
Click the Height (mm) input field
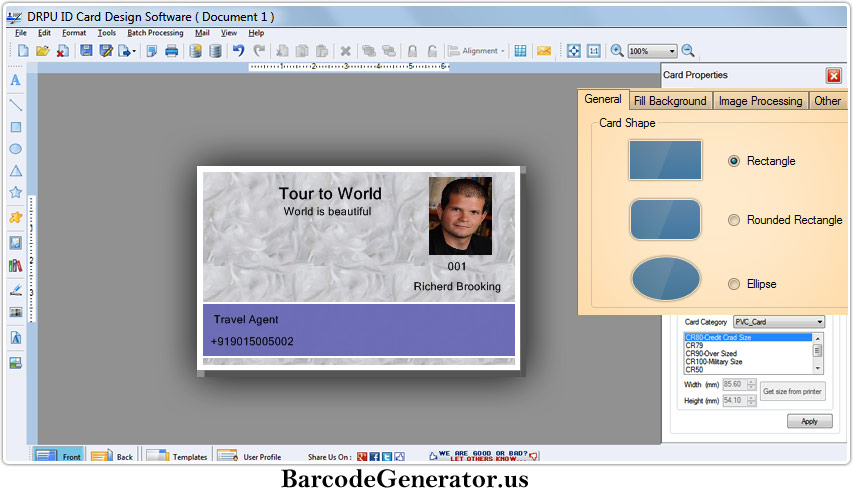[x=734, y=400]
